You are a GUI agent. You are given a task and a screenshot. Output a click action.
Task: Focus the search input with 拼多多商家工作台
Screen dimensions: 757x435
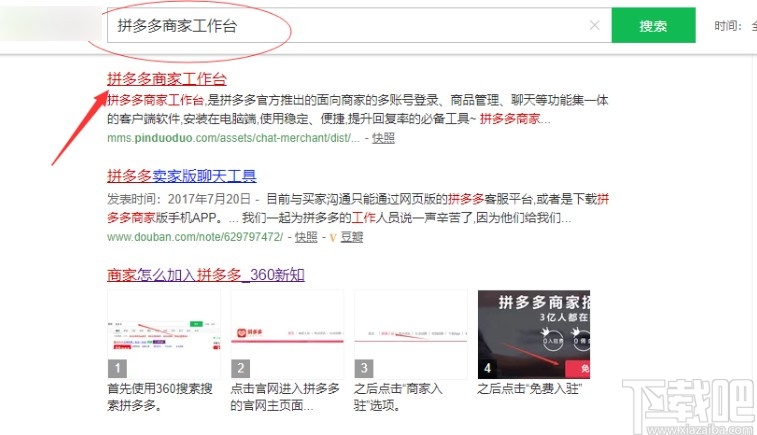(359, 25)
